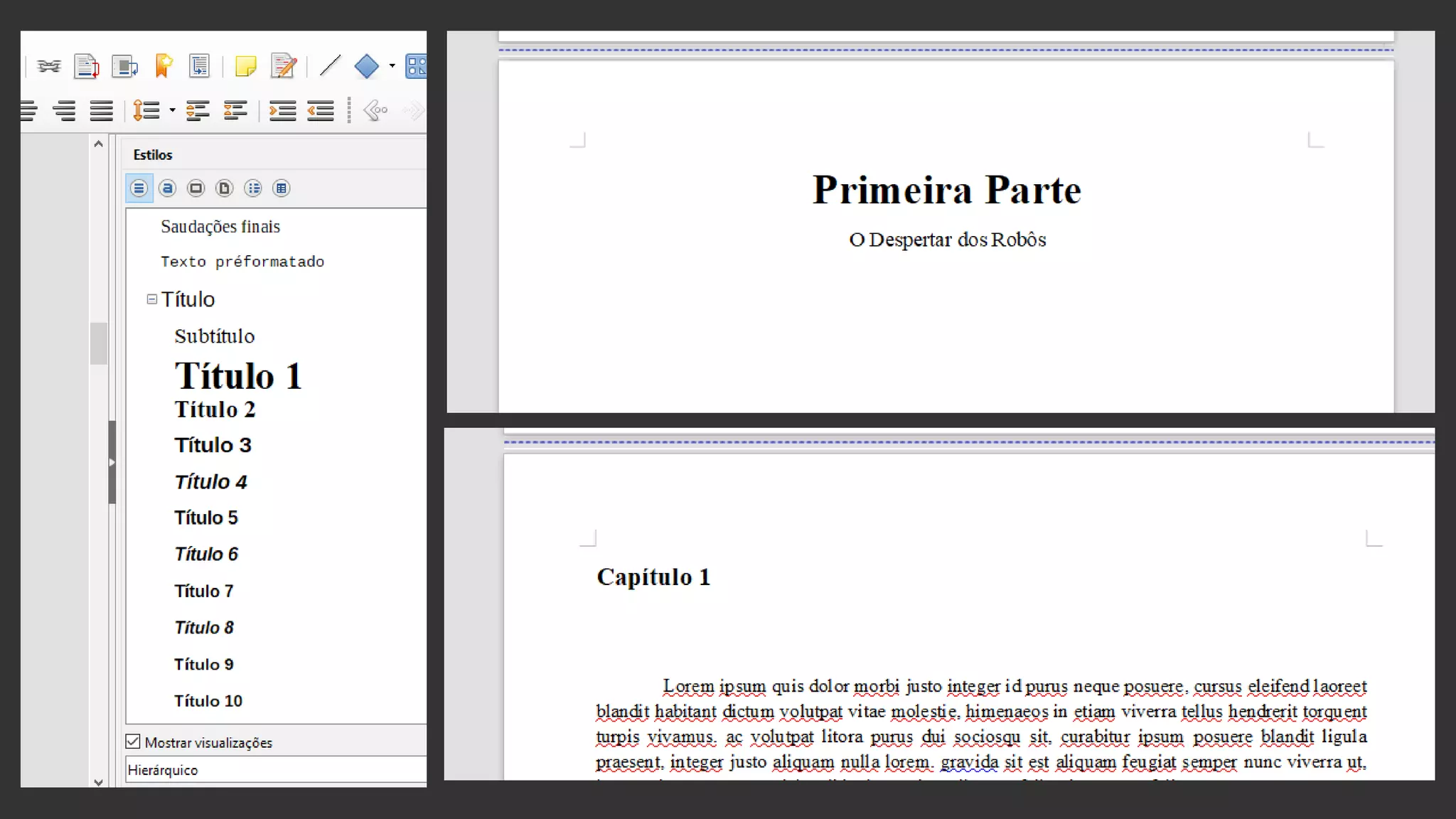The width and height of the screenshot is (1456, 819).
Task: Switch to page styles button
Action: coord(225,188)
